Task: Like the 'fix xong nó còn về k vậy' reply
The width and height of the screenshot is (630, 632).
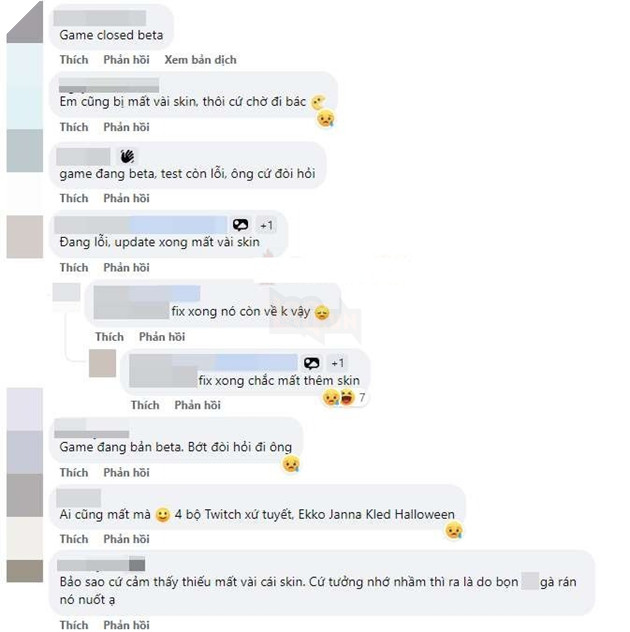Action: tap(109, 337)
